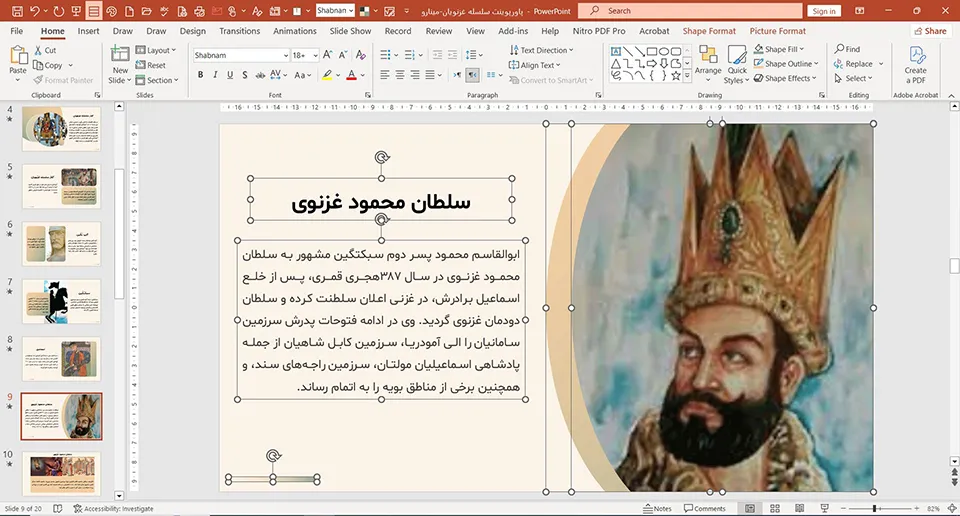The height and width of the screenshot is (516, 960).
Task: Open the Change Case dropdown
Action: (304, 75)
